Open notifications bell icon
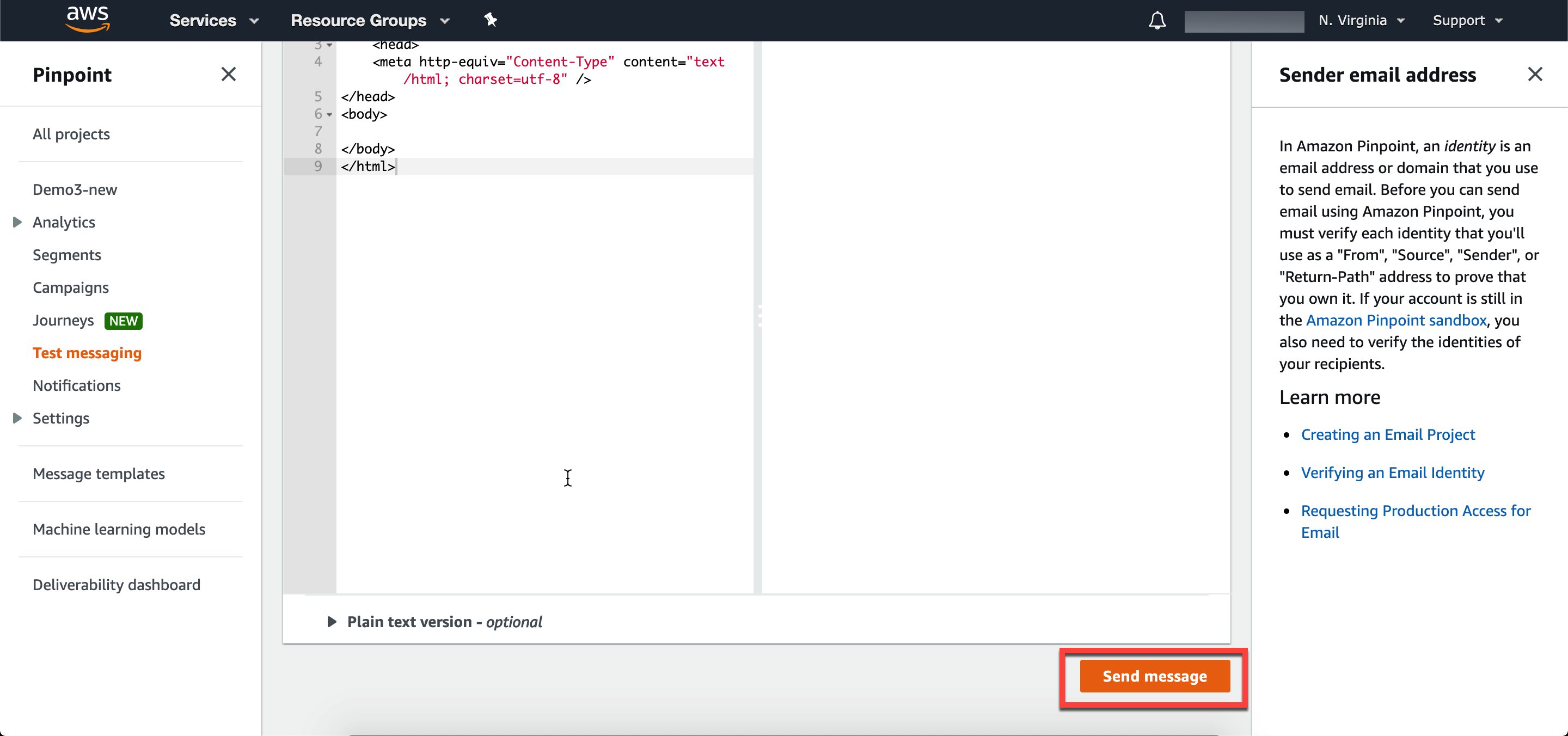This screenshot has width=1568, height=736. 1156,21
